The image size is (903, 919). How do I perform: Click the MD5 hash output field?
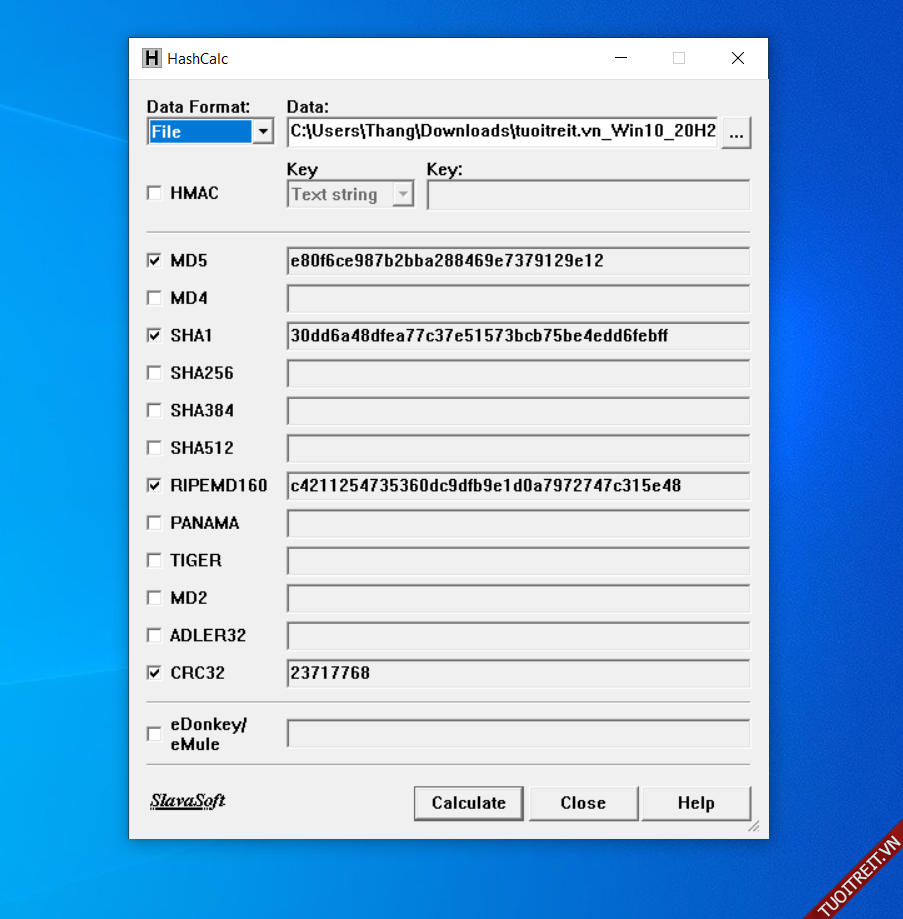pos(517,261)
